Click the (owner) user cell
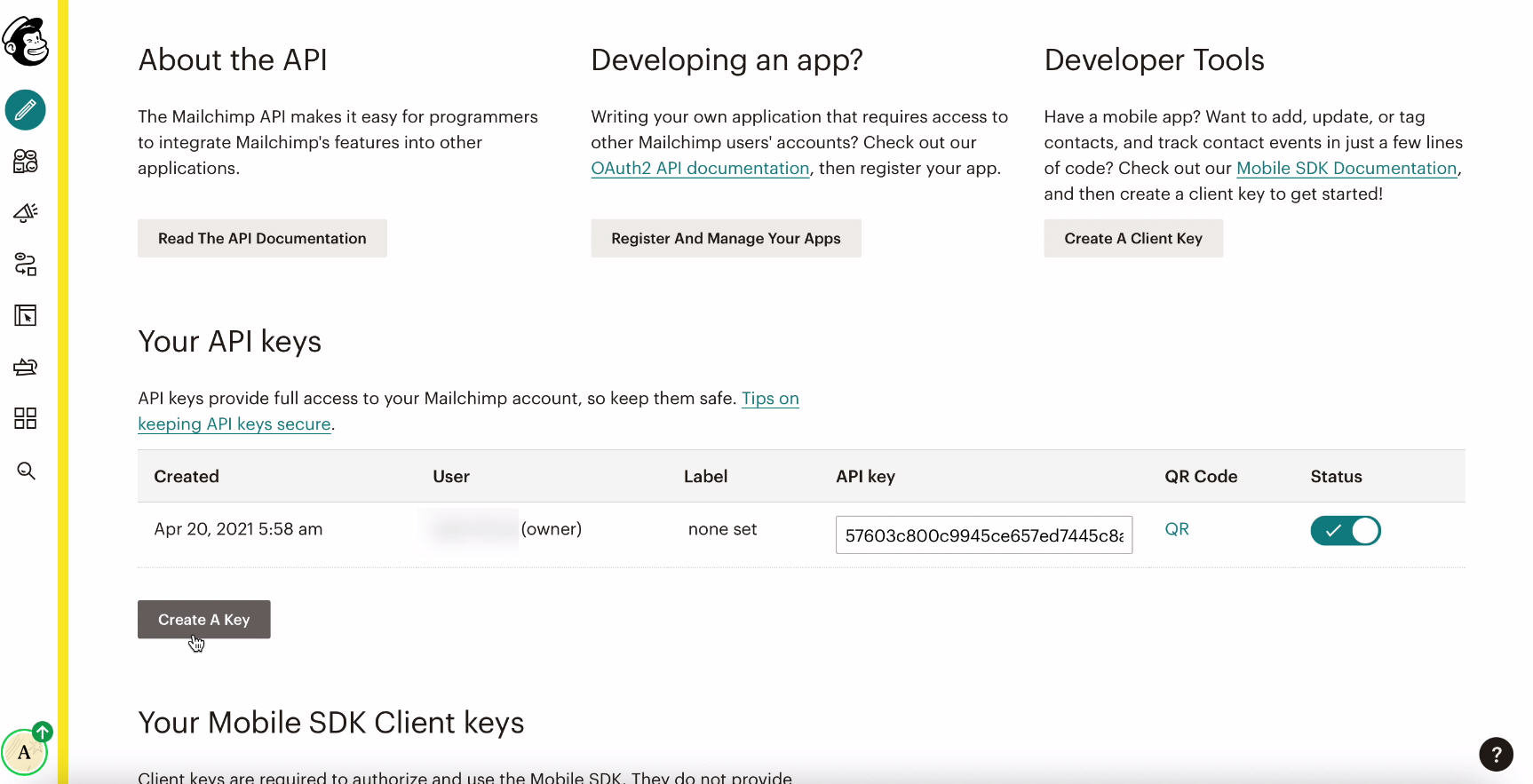 pos(551,529)
